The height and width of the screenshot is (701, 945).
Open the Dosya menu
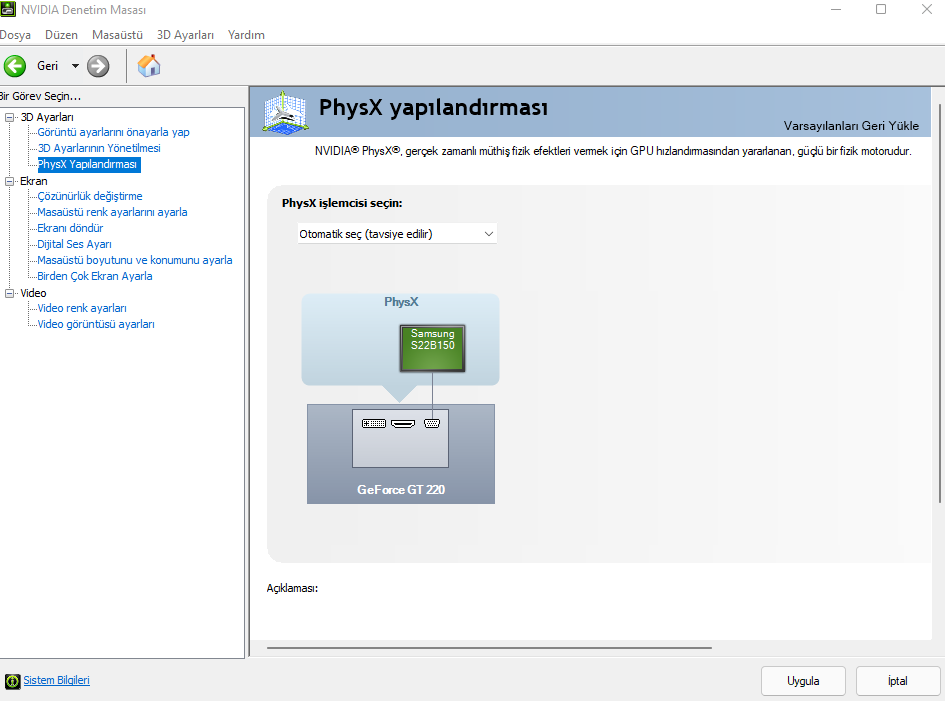pyautogui.click(x=15, y=35)
